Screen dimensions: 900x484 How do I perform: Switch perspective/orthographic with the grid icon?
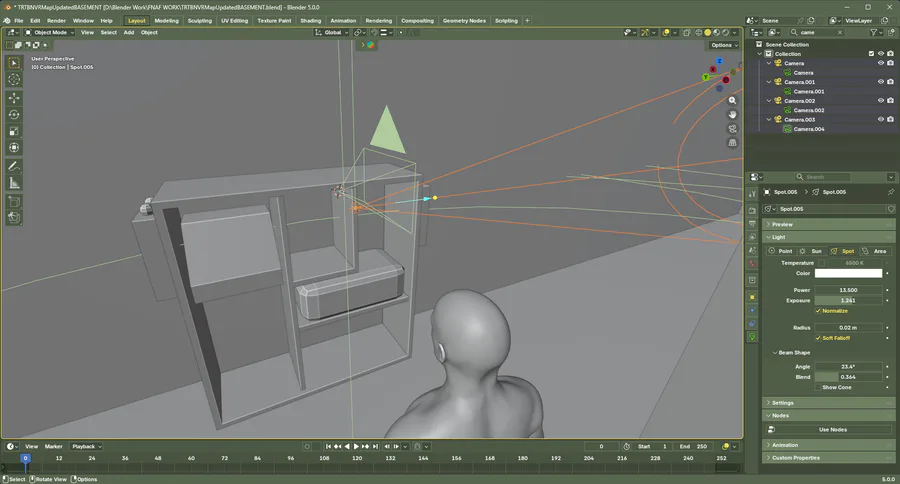tap(732, 142)
